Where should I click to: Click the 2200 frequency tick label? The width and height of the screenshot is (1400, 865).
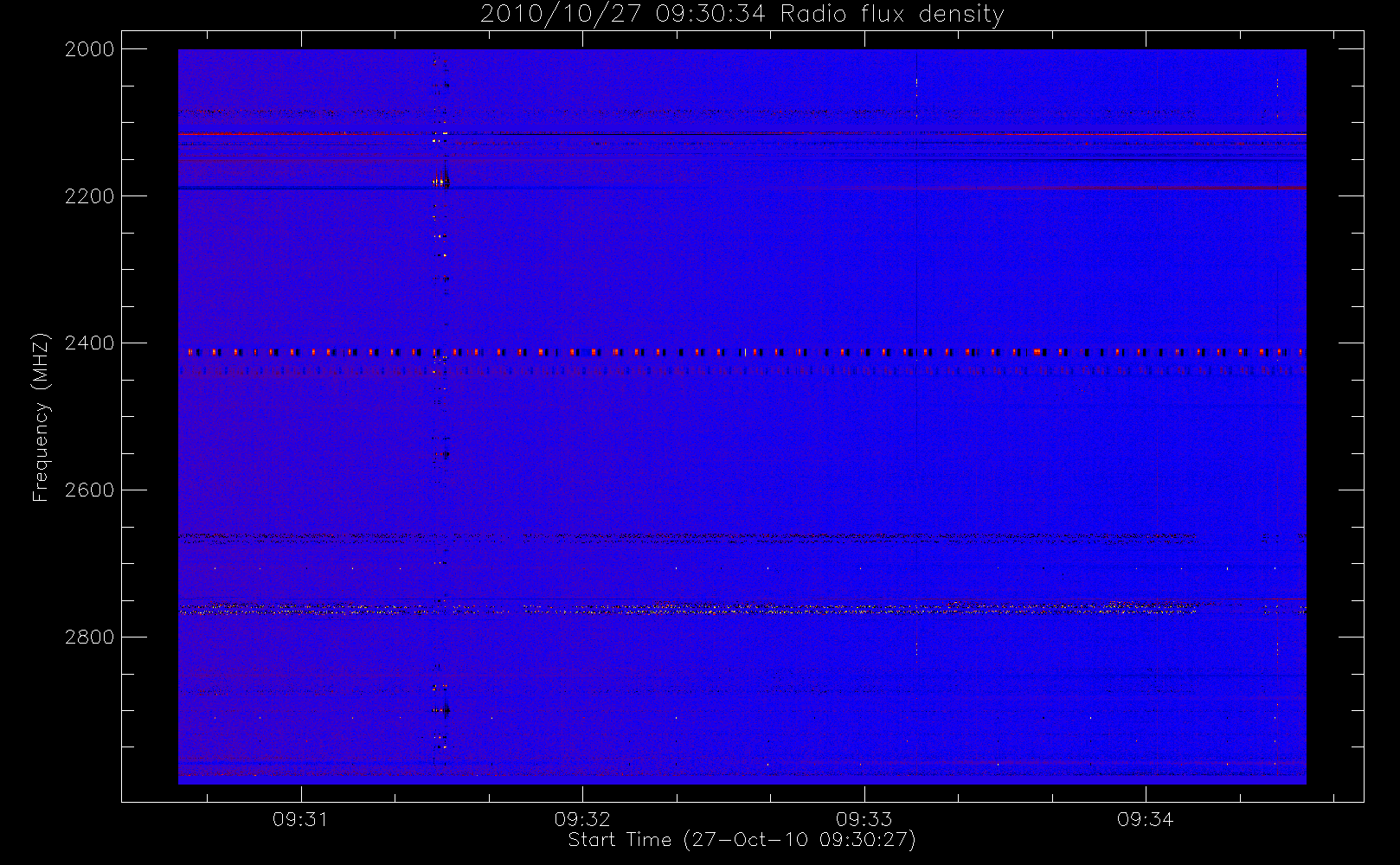(90, 196)
